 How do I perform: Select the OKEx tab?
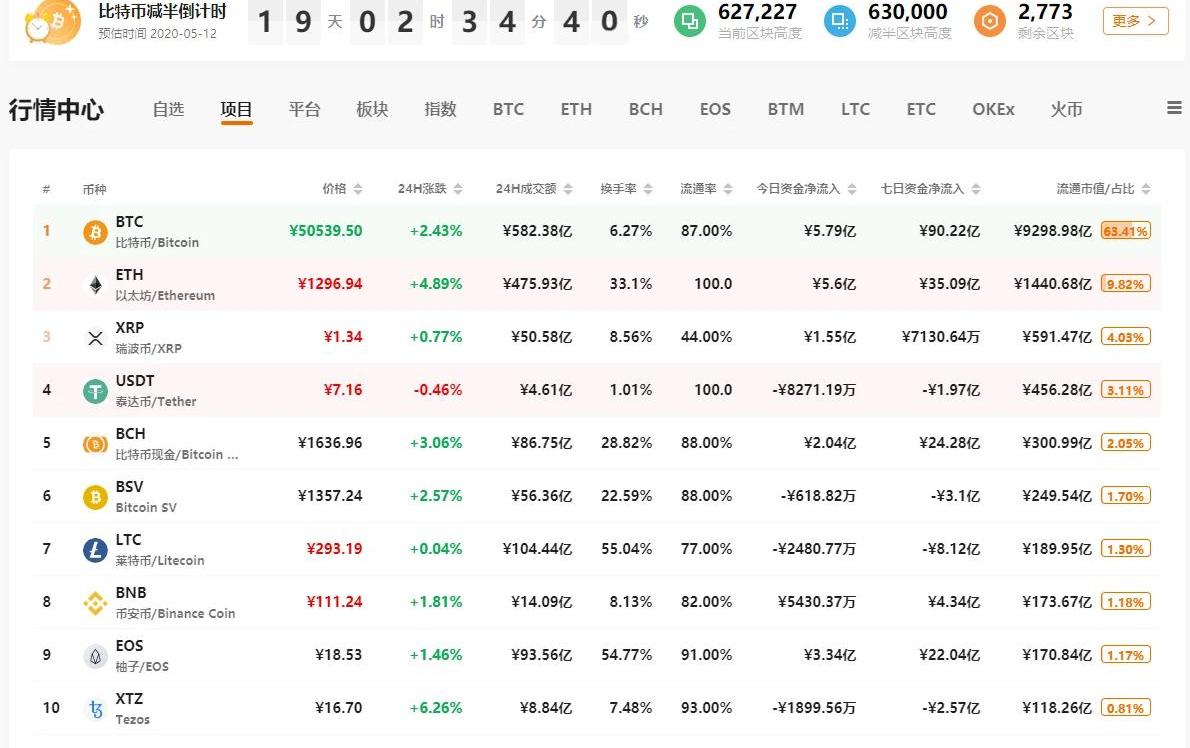click(992, 109)
